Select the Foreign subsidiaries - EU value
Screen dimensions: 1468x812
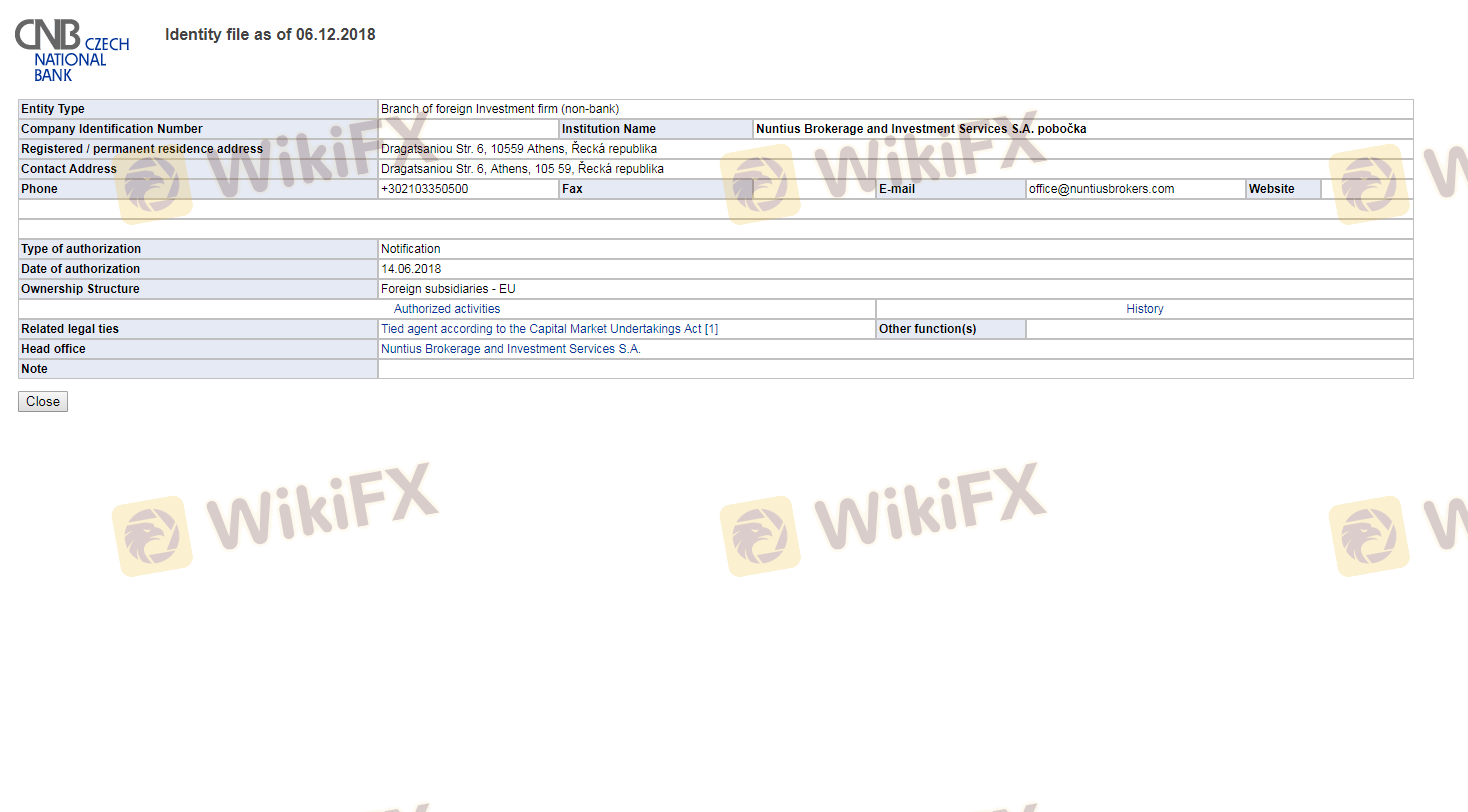point(448,289)
